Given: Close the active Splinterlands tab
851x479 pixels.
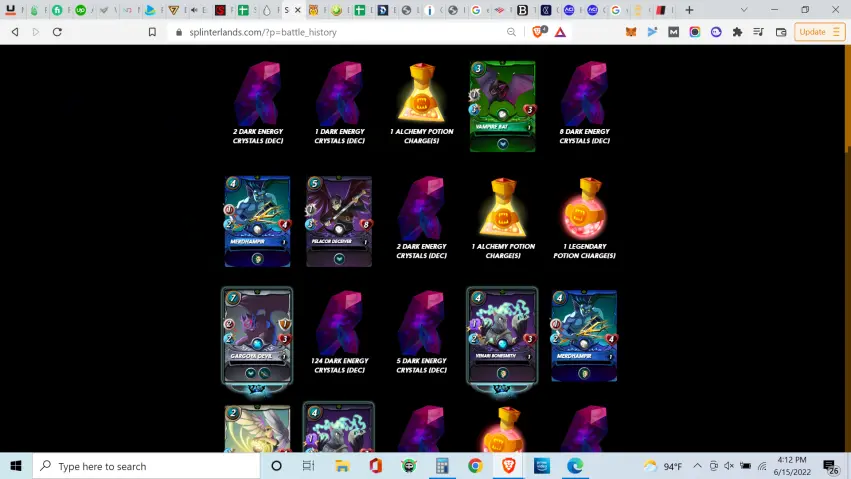Looking at the screenshot, I should click(x=297, y=10).
